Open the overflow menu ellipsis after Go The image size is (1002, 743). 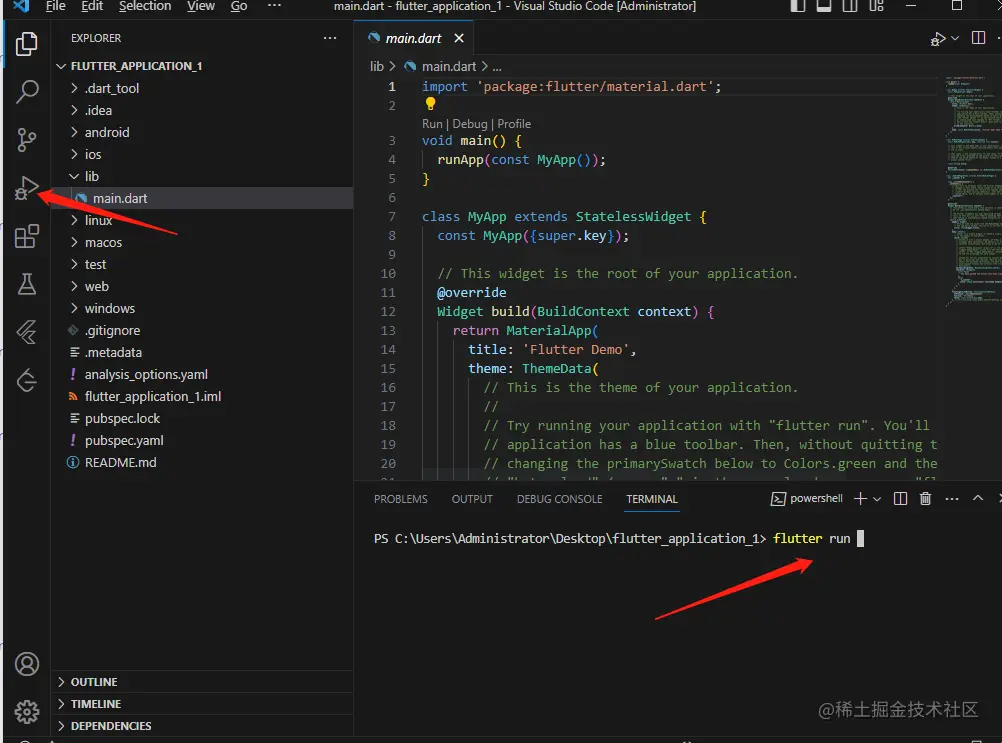tap(274, 6)
